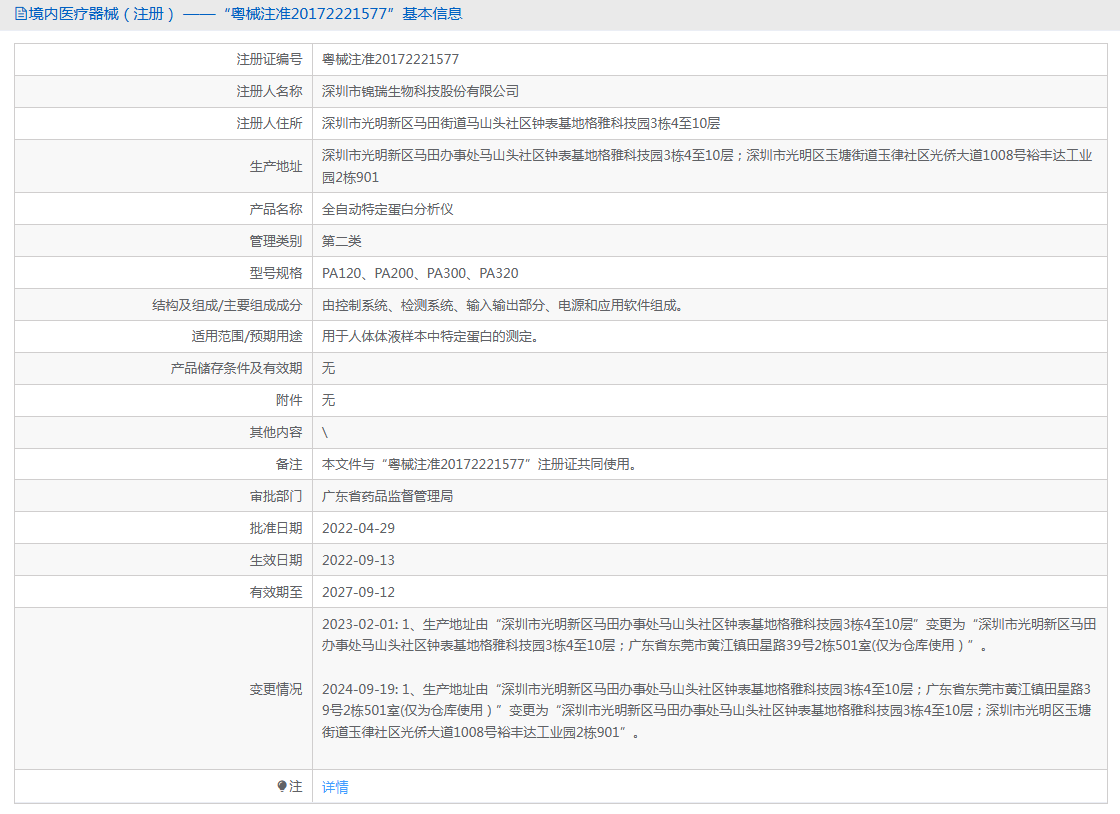
Task: Click the 管理类别 label
Action: (276, 241)
